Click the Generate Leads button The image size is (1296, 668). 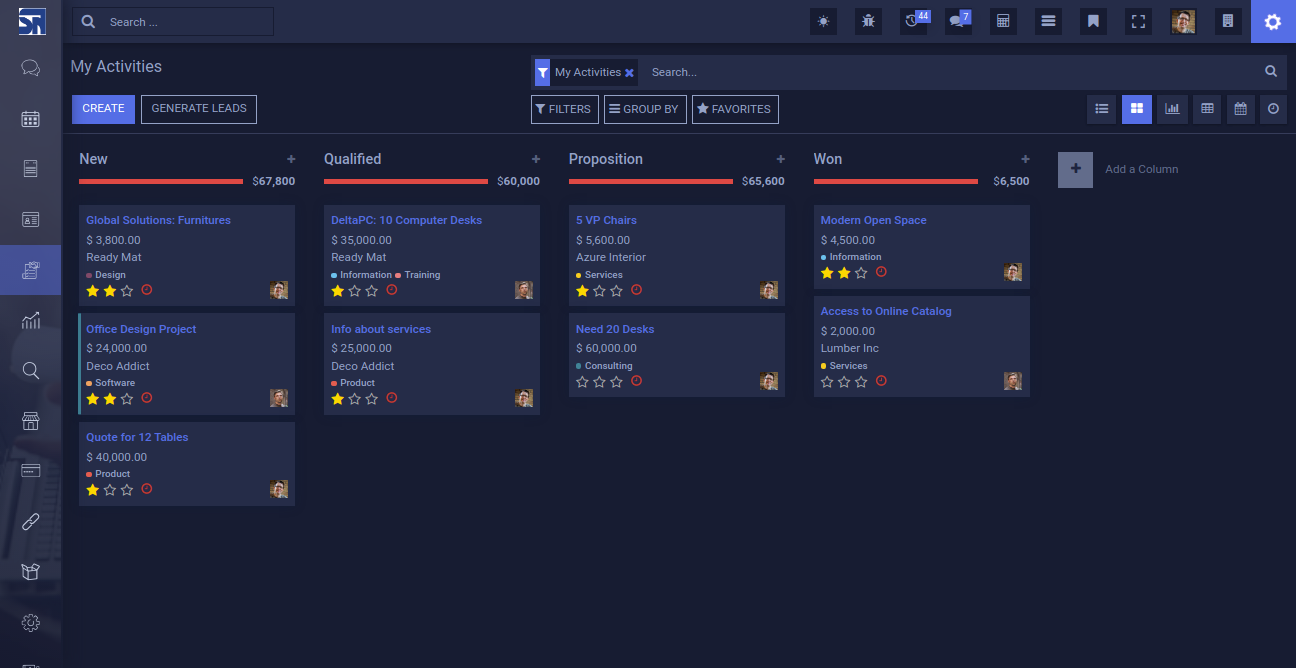pos(199,109)
